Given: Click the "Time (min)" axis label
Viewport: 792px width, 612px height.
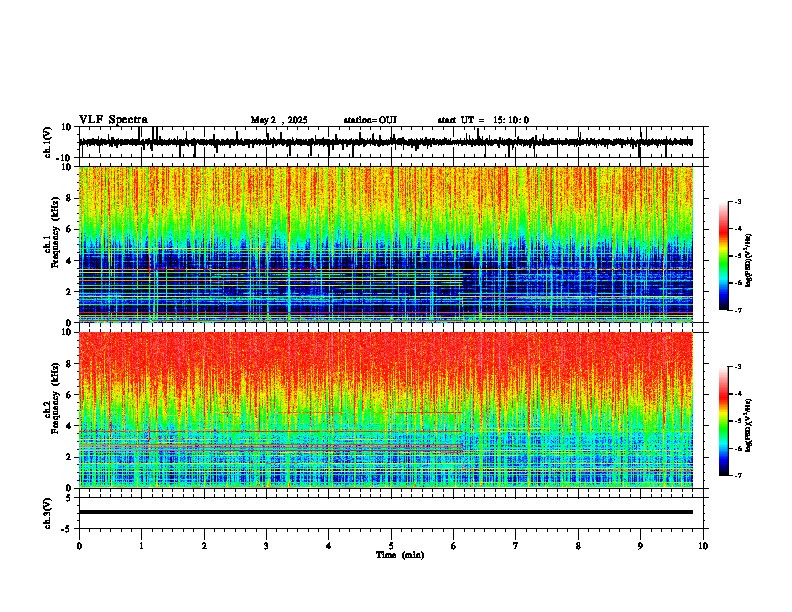Looking at the screenshot, I should [x=400, y=555].
